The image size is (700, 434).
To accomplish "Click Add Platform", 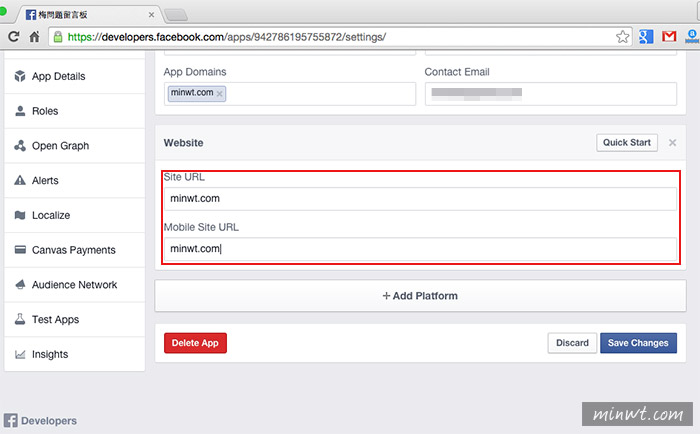I will point(420,296).
